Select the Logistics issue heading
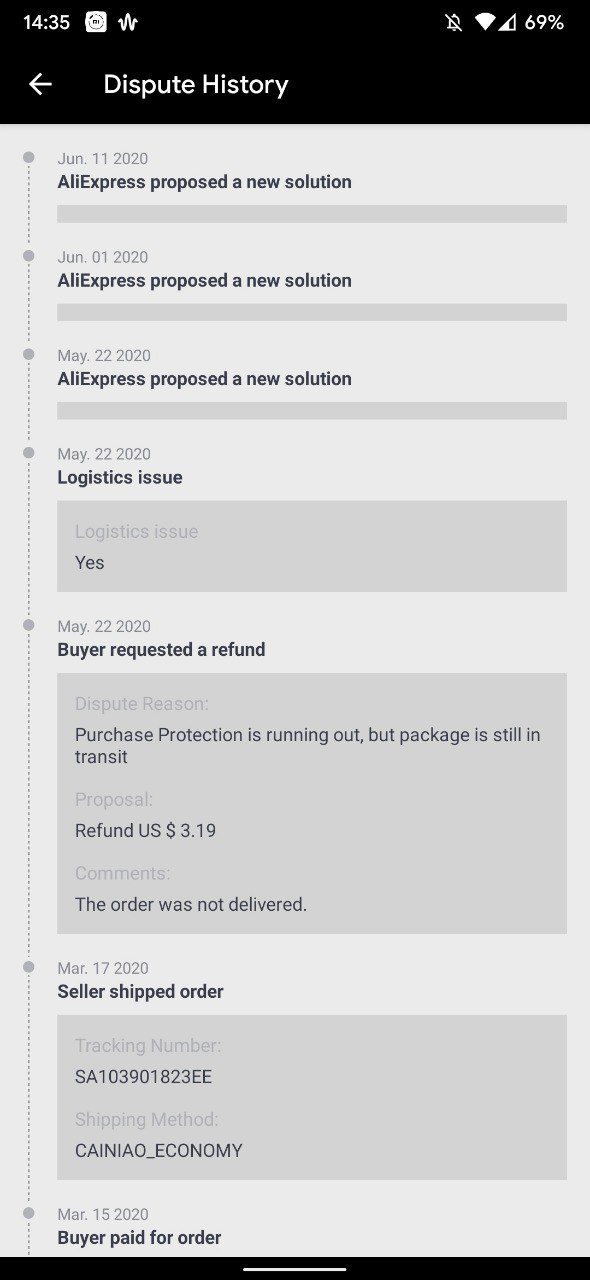This screenshot has width=590, height=1280. coord(120,478)
